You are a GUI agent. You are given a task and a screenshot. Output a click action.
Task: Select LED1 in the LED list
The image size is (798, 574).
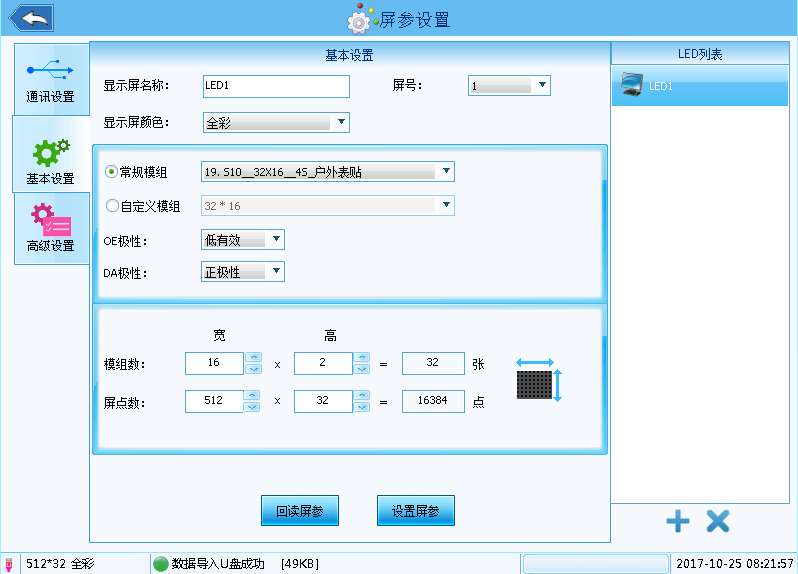tap(699, 86)
